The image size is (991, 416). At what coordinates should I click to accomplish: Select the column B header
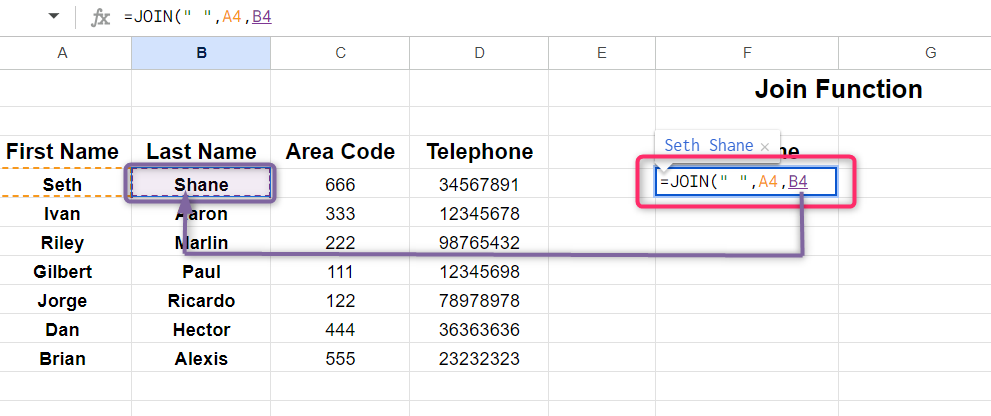201,53
